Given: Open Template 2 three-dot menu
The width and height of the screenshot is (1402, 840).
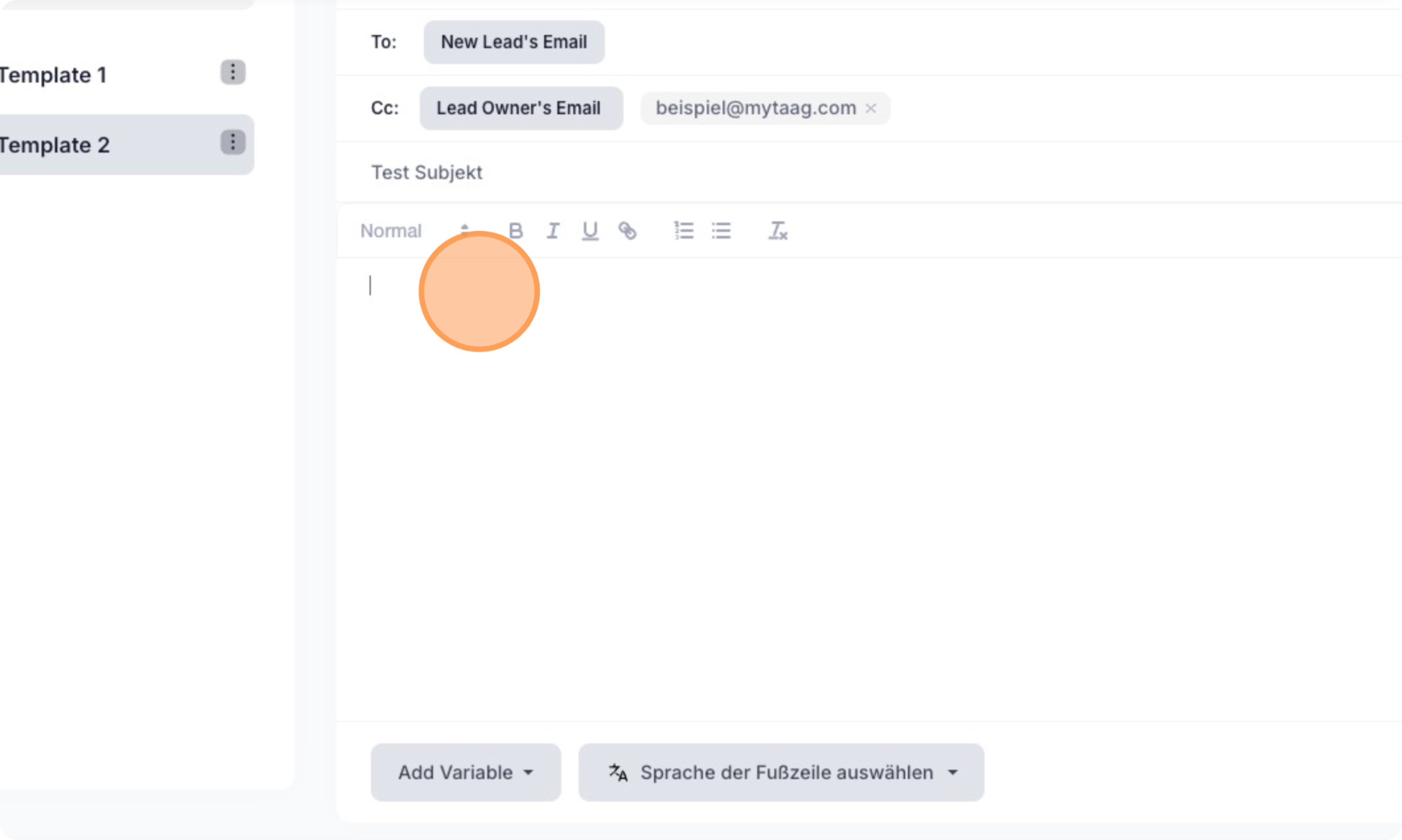Looking at the screenshot, I should point(233,142).
